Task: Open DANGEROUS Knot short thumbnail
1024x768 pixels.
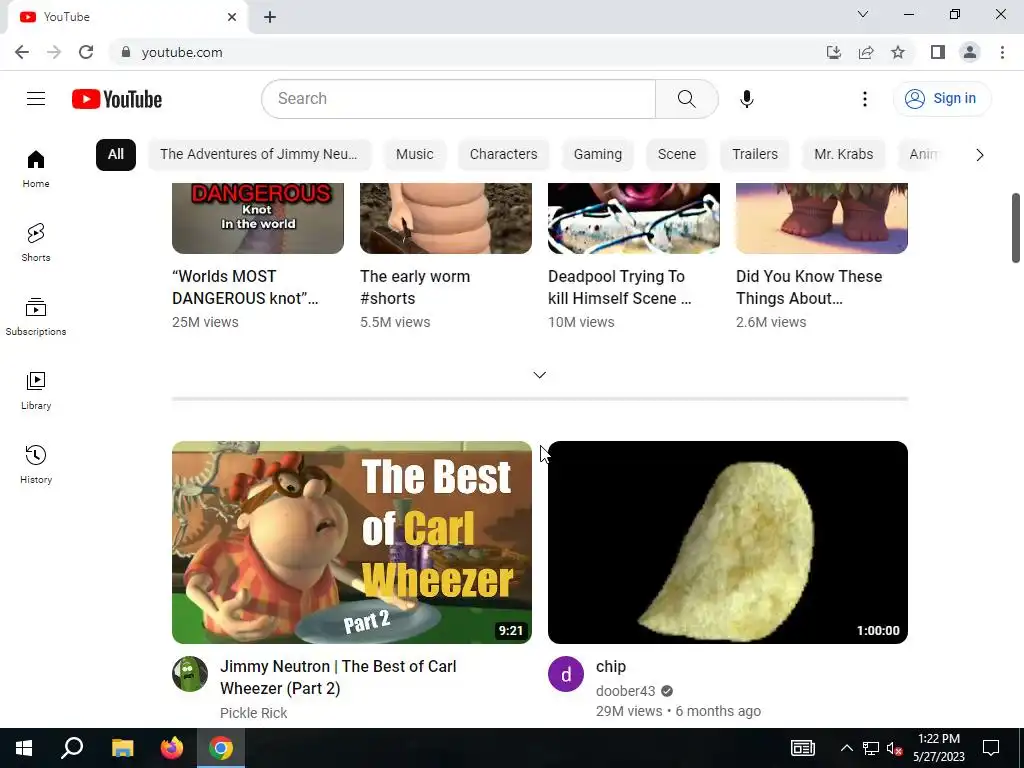Action: [x=258, y=218]
